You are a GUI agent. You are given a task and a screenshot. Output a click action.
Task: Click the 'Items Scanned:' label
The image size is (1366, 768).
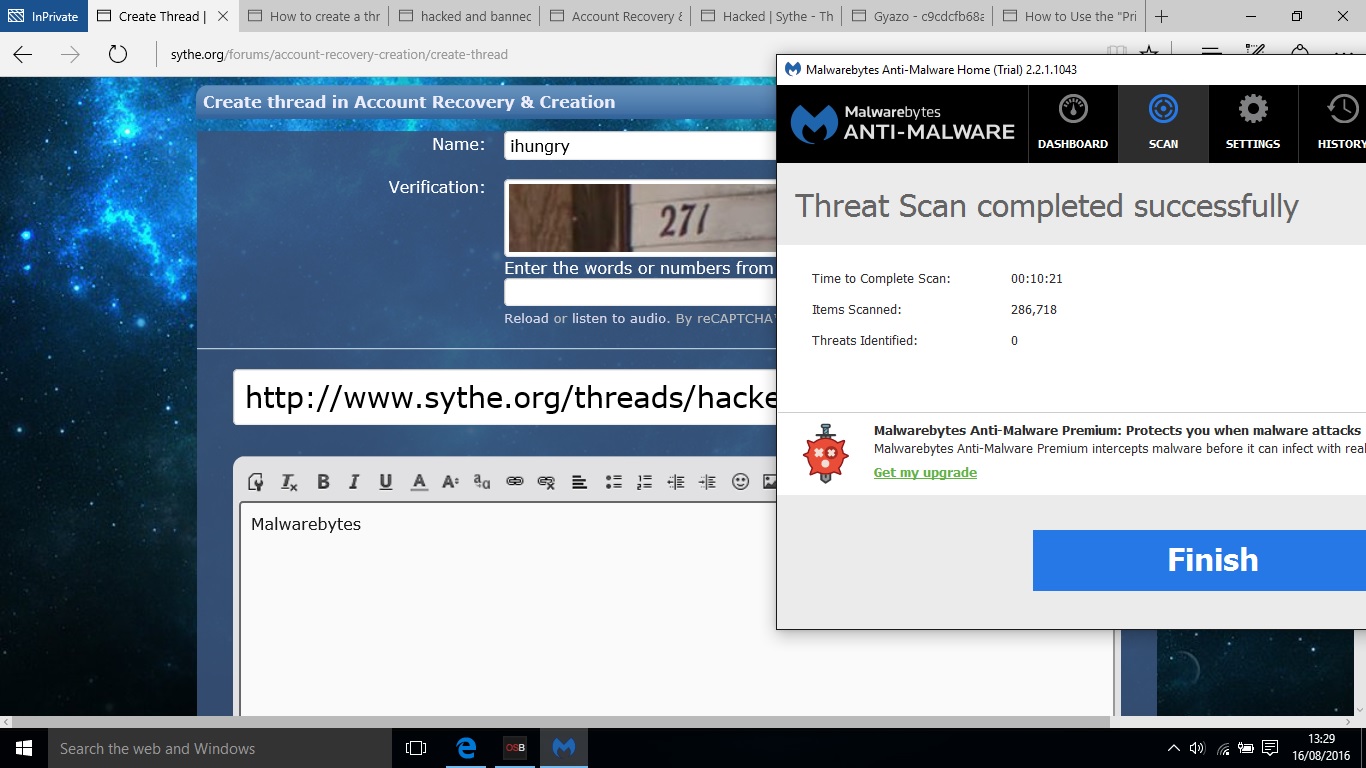(856, 310)
